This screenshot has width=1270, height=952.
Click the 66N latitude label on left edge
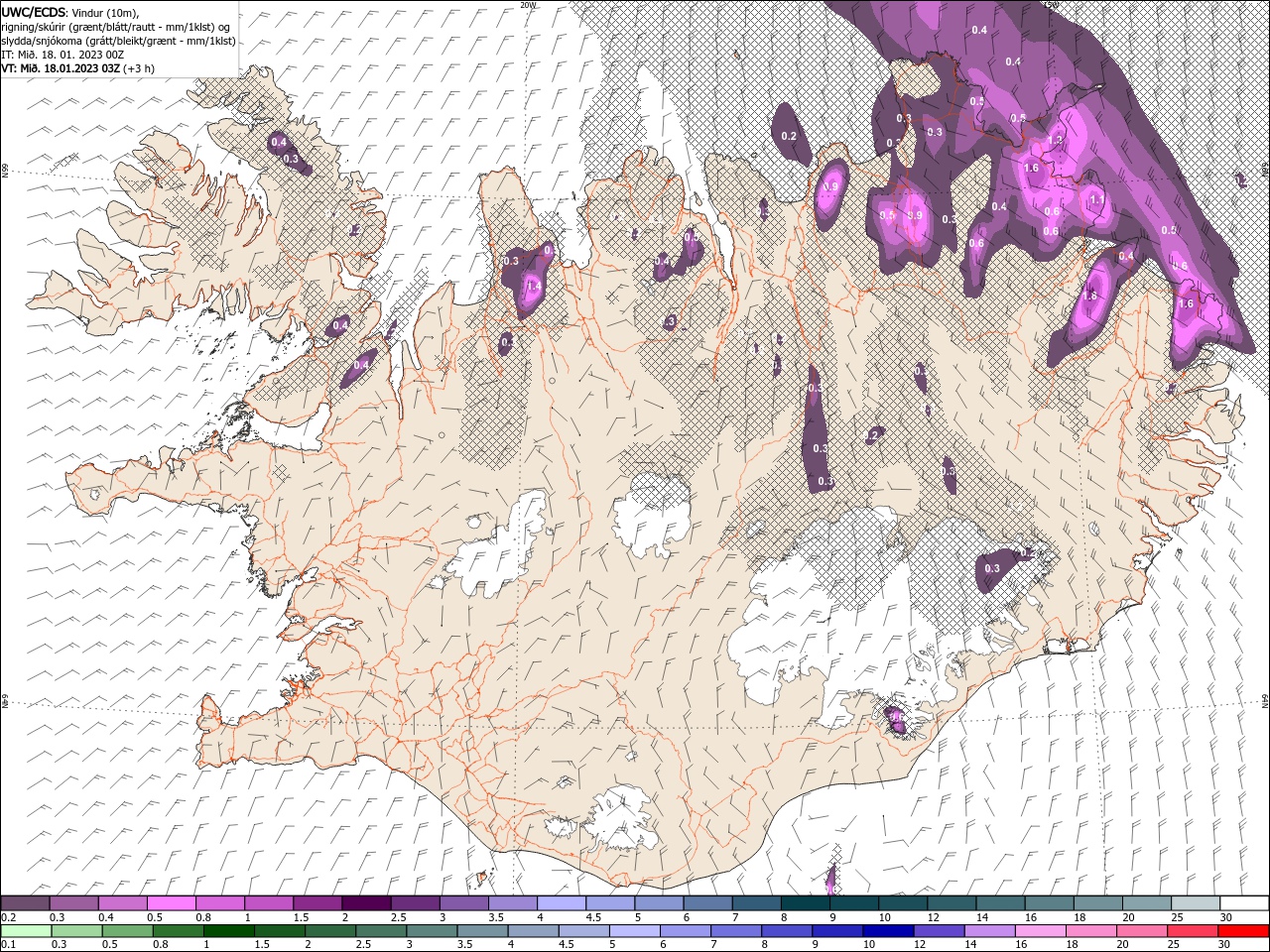tap(5, 172)
